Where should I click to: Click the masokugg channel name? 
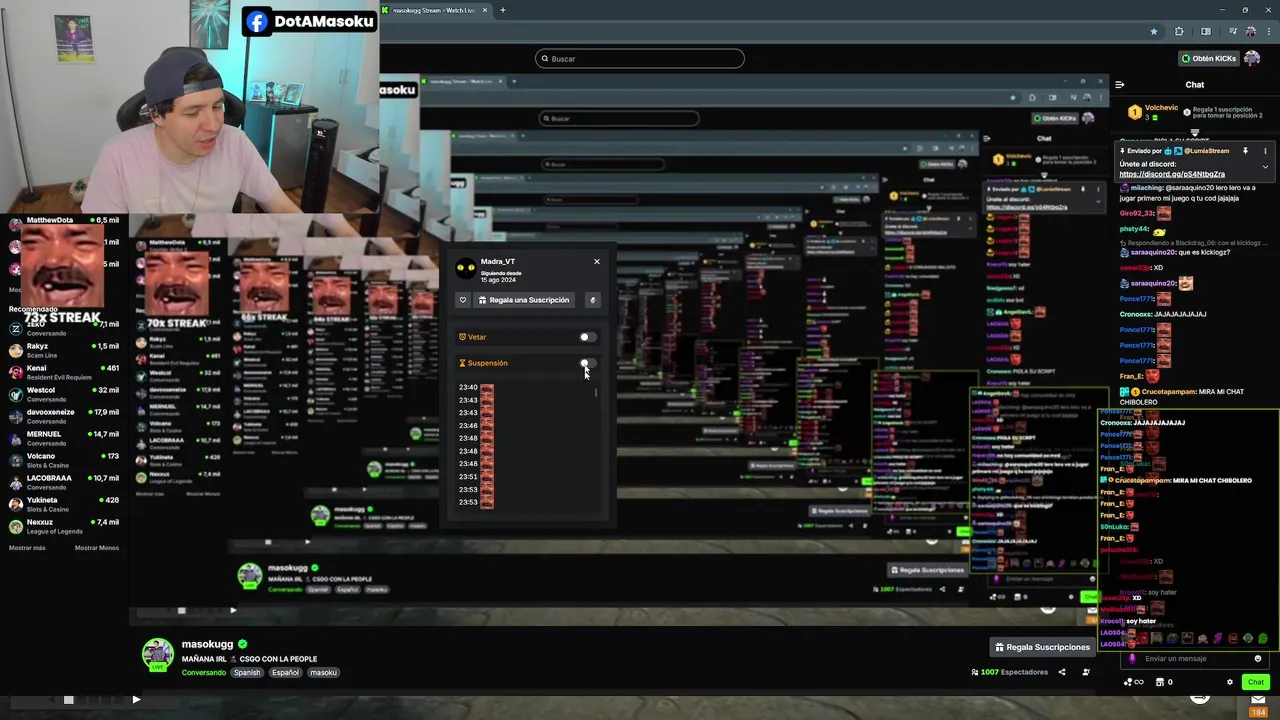[x=207, y=645]
